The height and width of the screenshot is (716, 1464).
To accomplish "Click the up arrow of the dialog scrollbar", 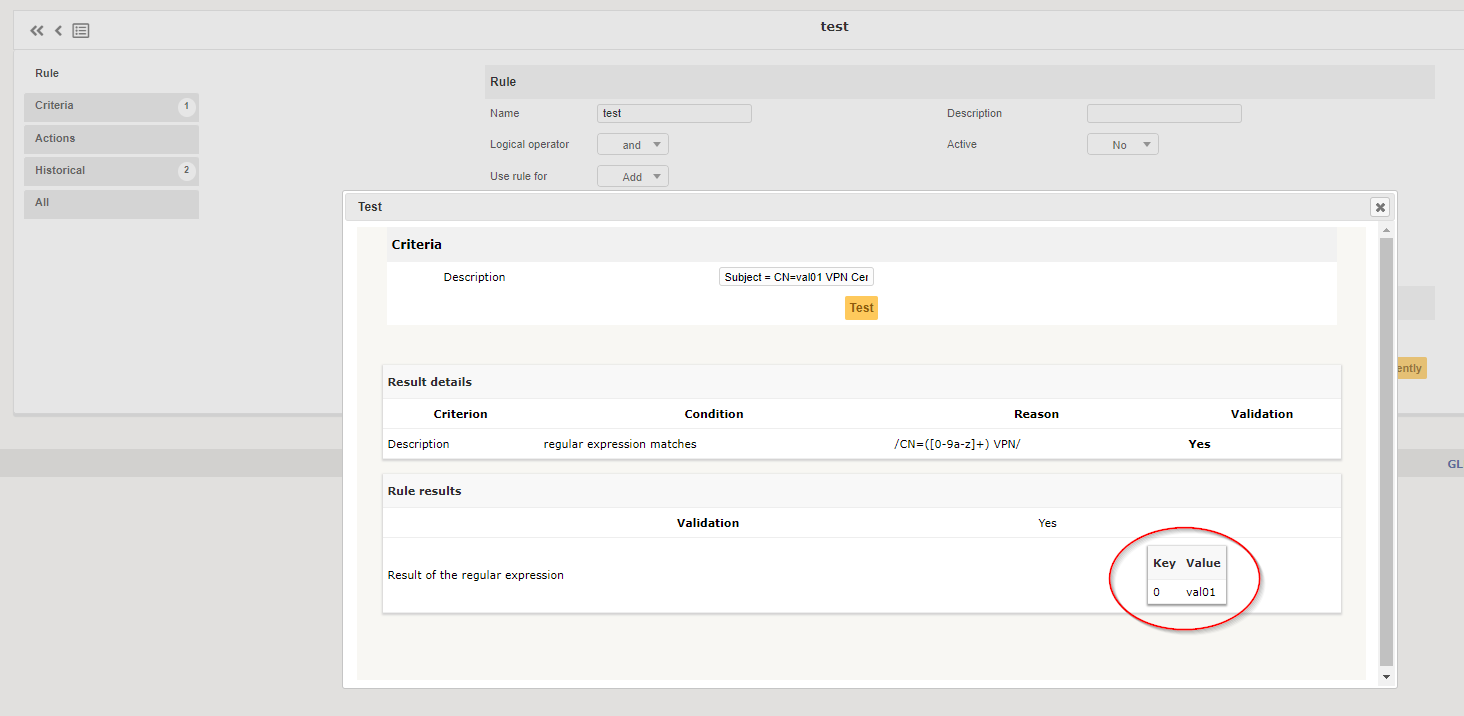I will pos(1386,229).
